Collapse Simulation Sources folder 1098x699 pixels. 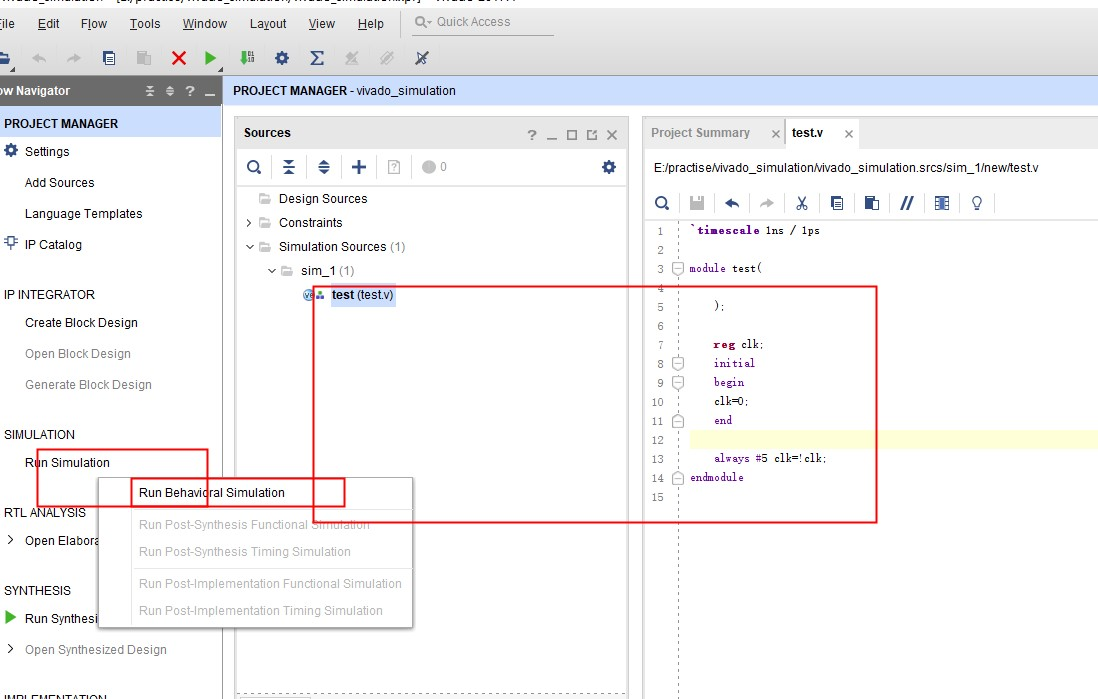click(249, 247)
